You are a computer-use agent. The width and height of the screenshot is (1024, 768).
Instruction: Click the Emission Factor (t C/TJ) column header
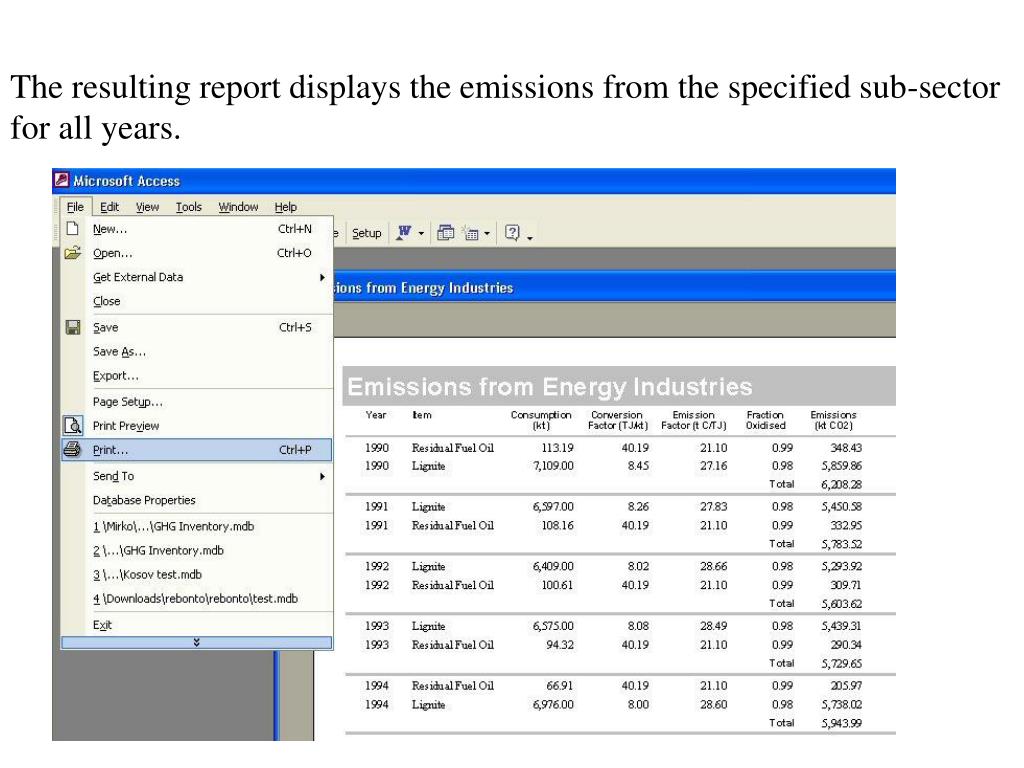pos(694,420)
